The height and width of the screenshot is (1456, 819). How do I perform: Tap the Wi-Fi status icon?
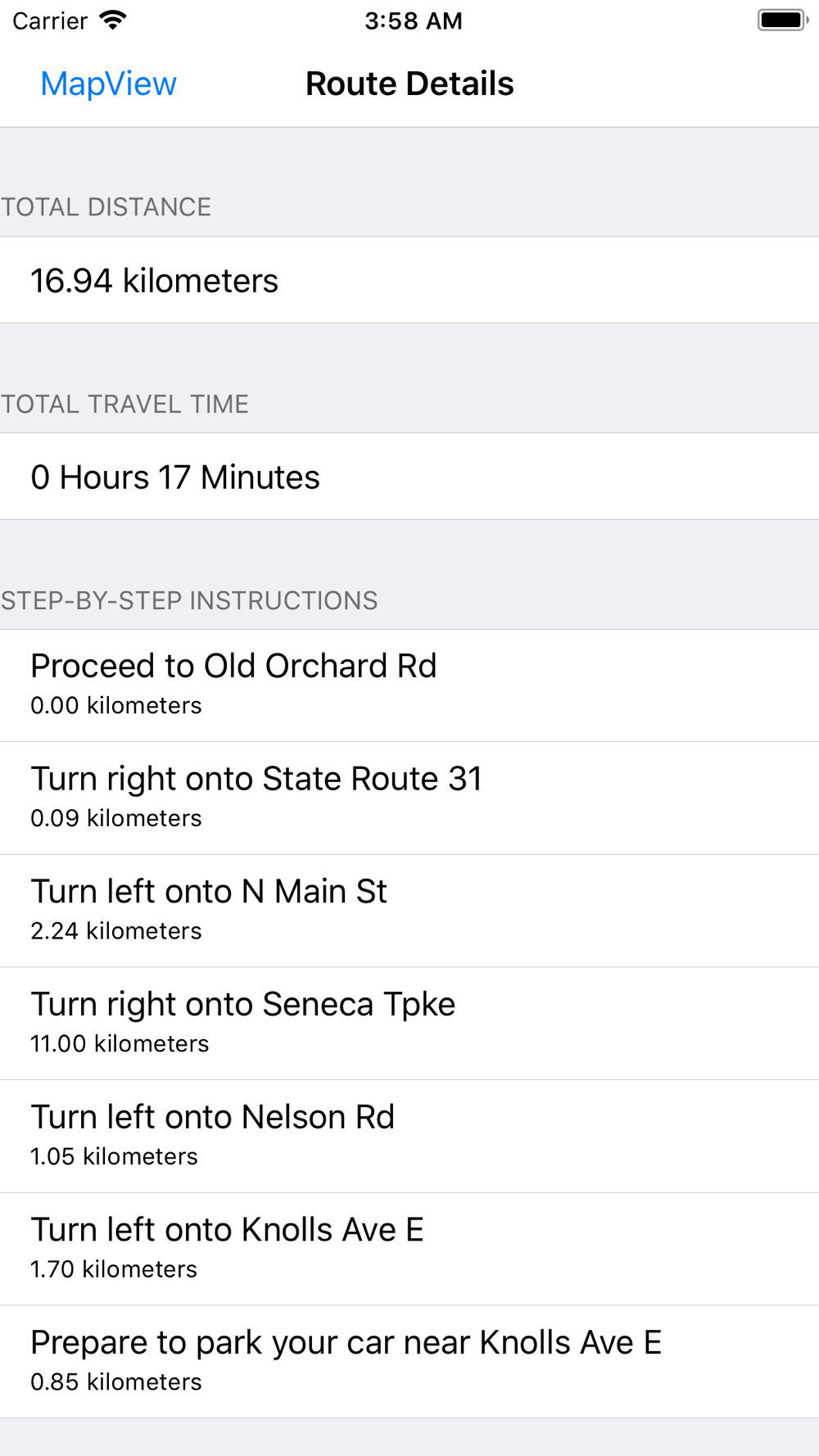coord(113,20)
